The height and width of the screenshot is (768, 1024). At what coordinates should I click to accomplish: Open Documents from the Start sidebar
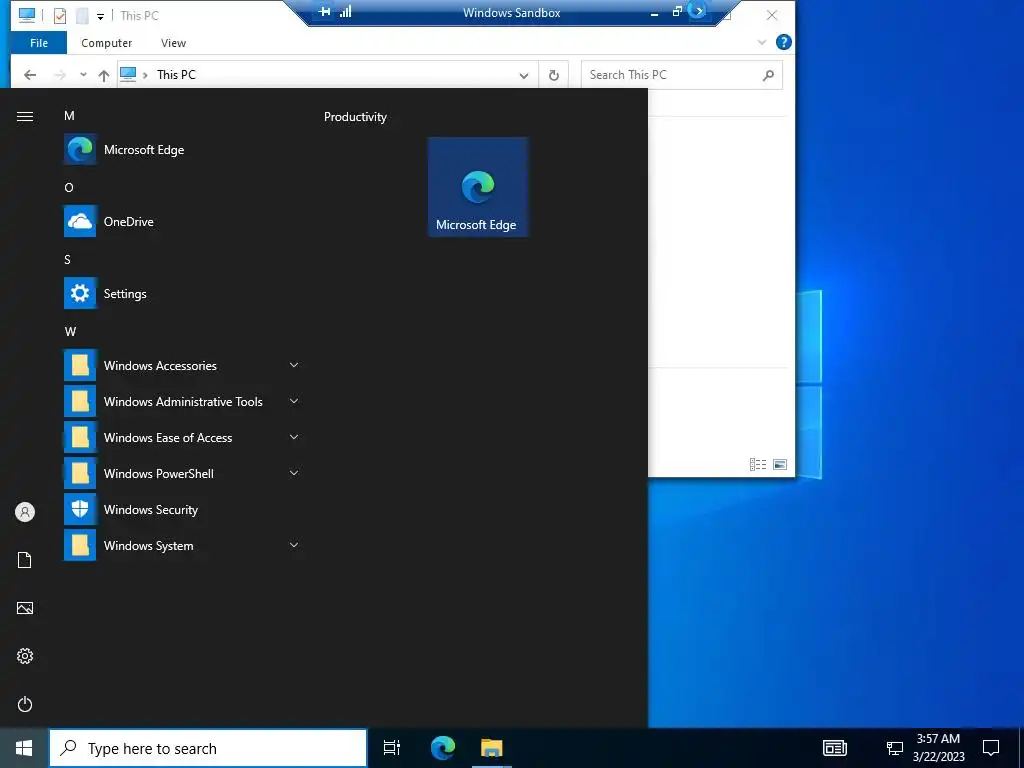click(25, 560)
